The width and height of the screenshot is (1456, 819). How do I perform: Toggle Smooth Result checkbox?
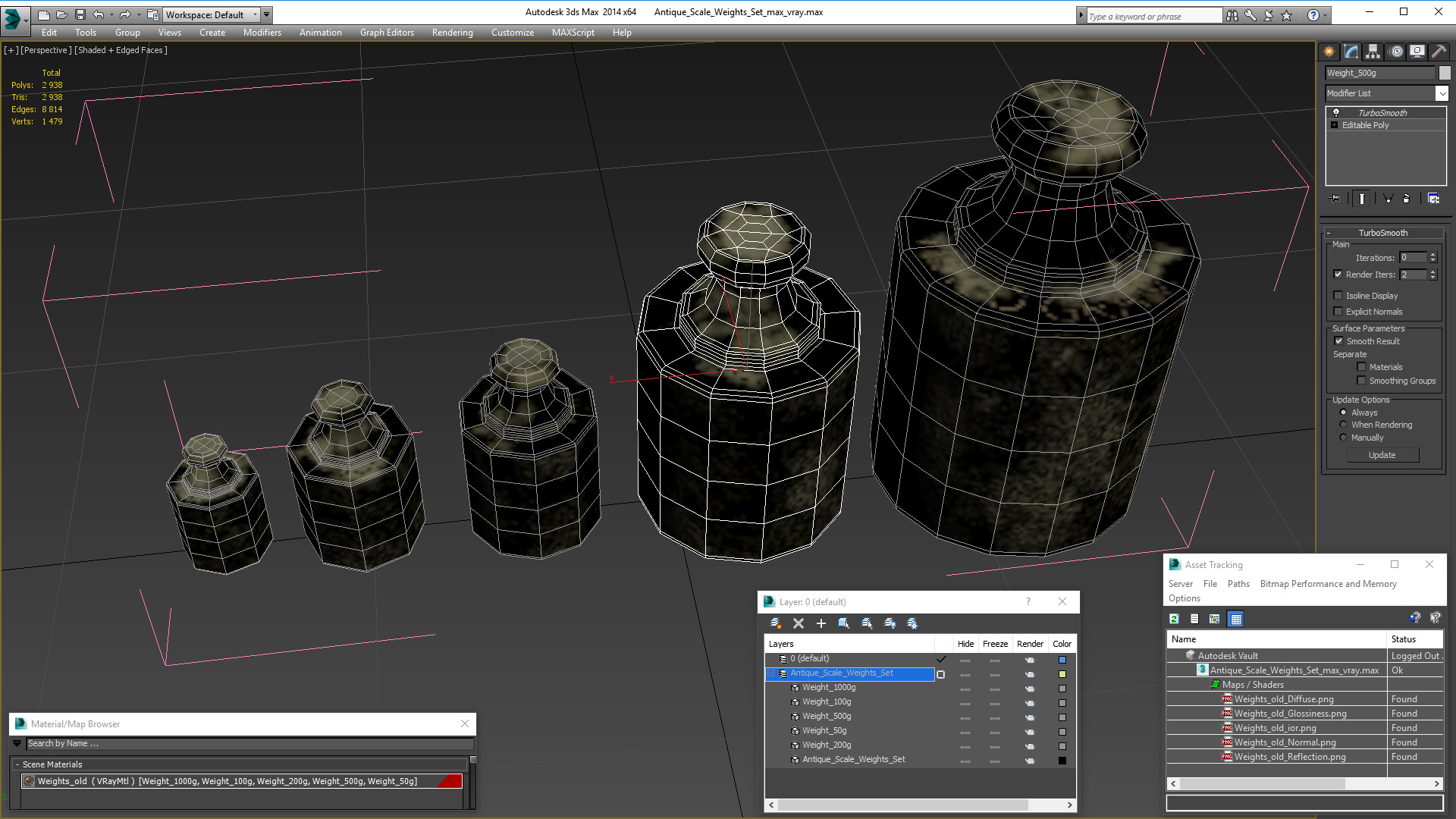pyautogui.click(x=1339, y=341)
